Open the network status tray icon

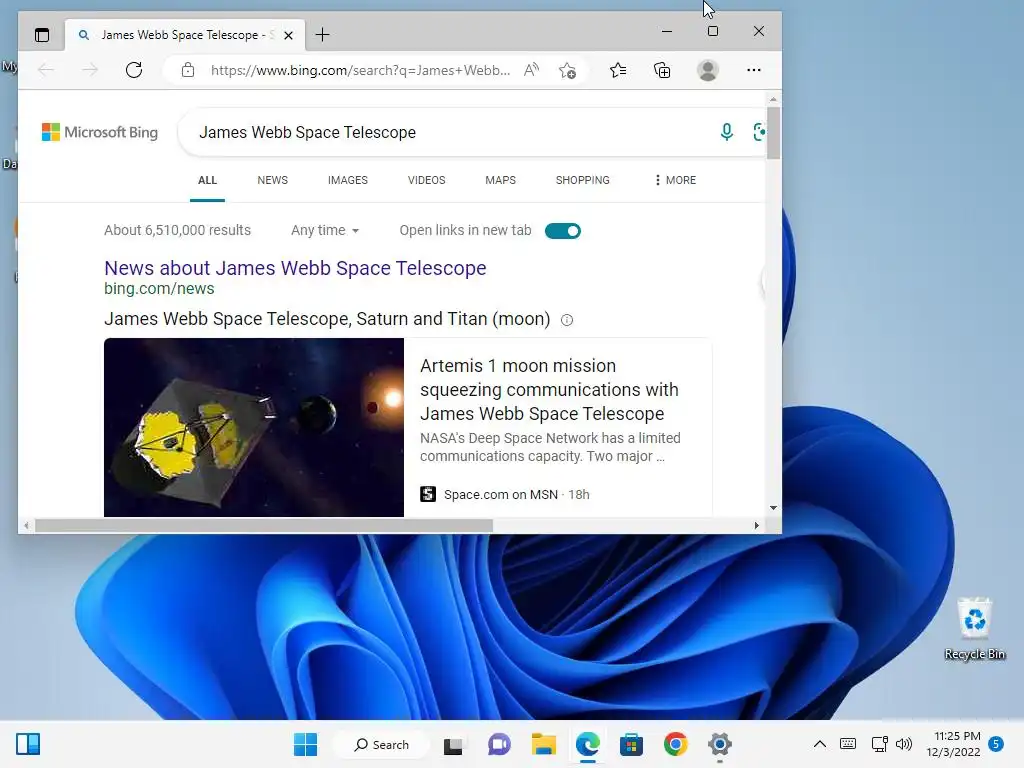pyautogui.click(x=879, y=744)
